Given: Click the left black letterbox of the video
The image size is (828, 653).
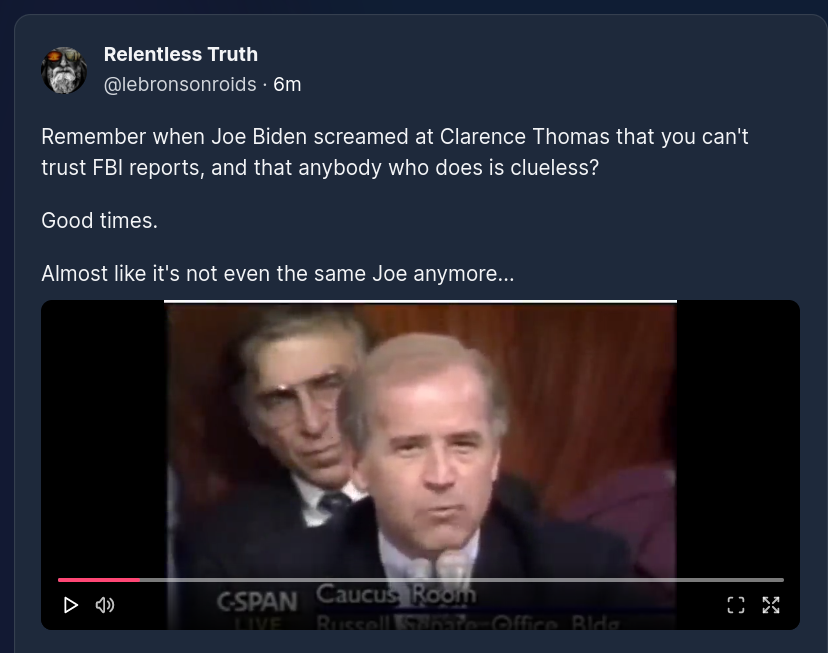Looking at the screenshot, I should click(x=103, y=438).
